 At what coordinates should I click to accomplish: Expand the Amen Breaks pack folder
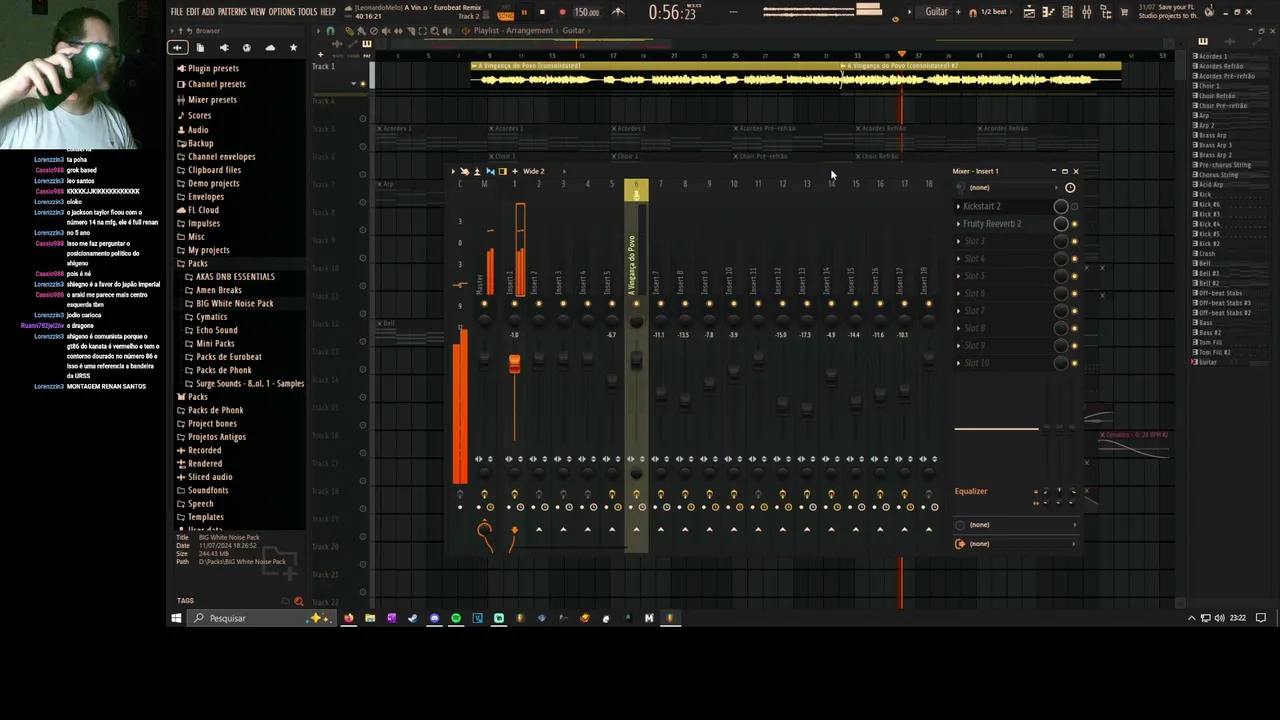tap(218, 290)
